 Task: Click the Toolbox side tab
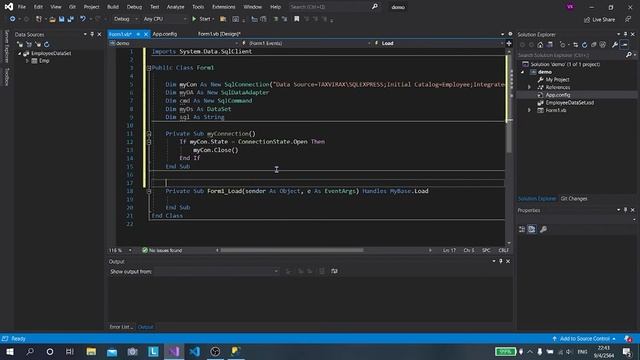click(x=7, y=77)
